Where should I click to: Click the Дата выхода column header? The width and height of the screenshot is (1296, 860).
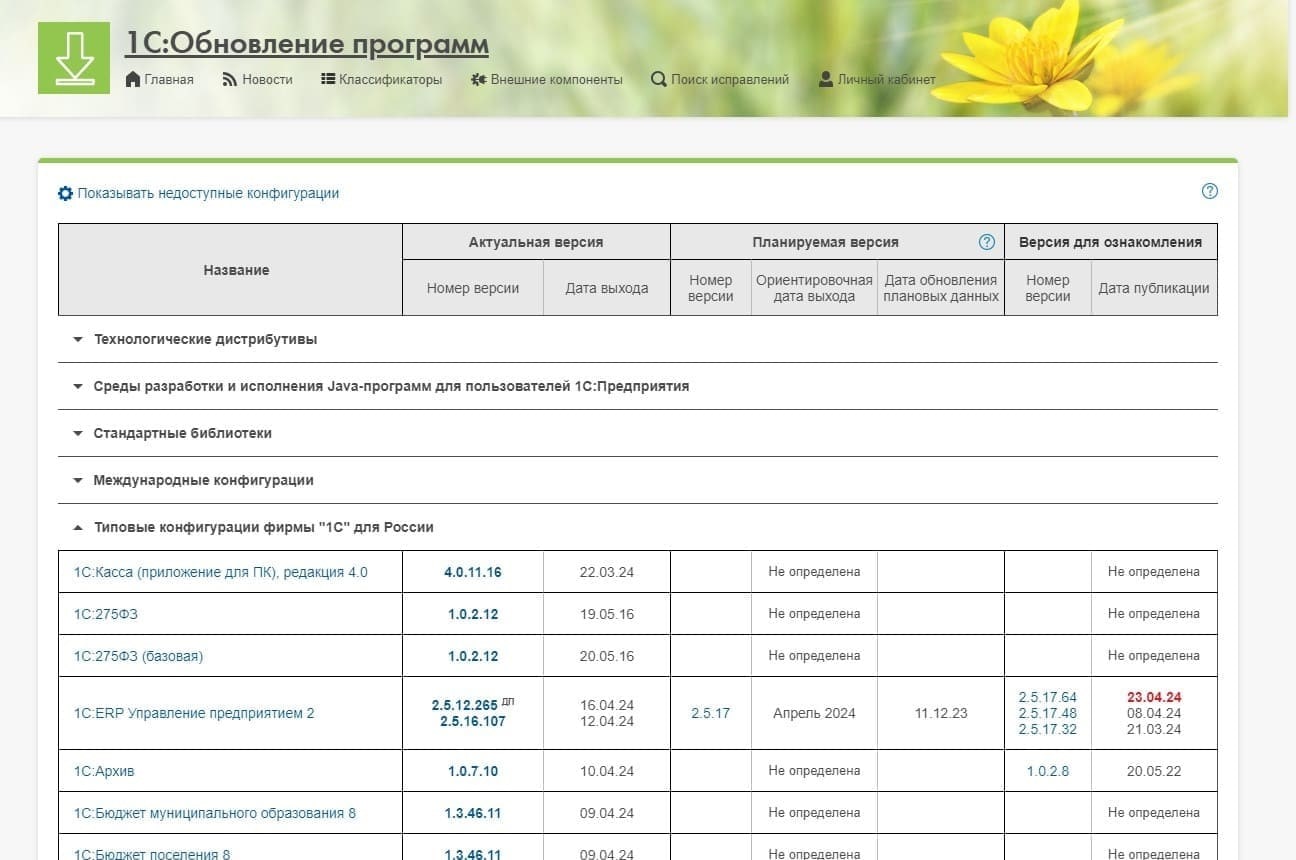pyautogui.click(x=607, y=288)
